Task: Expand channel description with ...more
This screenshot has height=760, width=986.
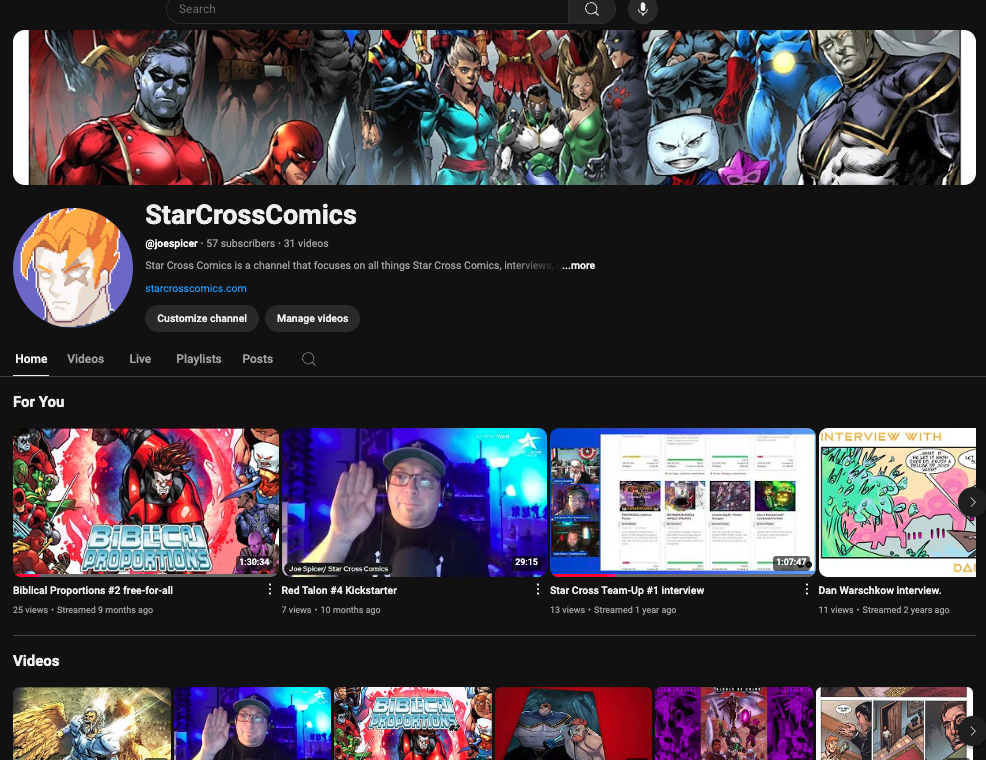Action: [x=579, y=265]
